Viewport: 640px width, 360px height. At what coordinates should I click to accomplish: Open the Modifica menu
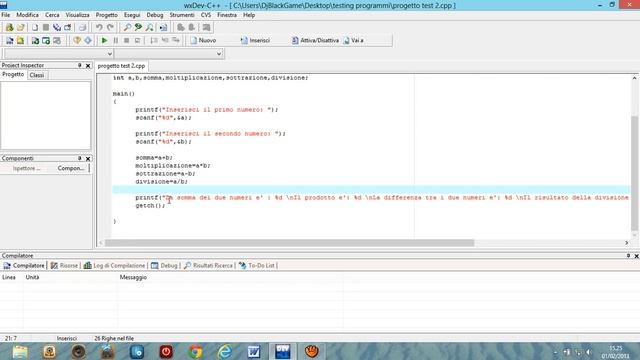click(x=27, y=15)
